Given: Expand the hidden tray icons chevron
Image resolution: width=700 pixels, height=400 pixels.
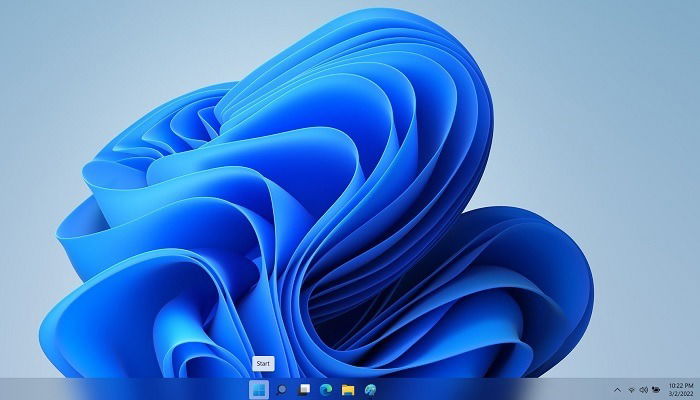Looking at the screenshot, I should point(617,390).
